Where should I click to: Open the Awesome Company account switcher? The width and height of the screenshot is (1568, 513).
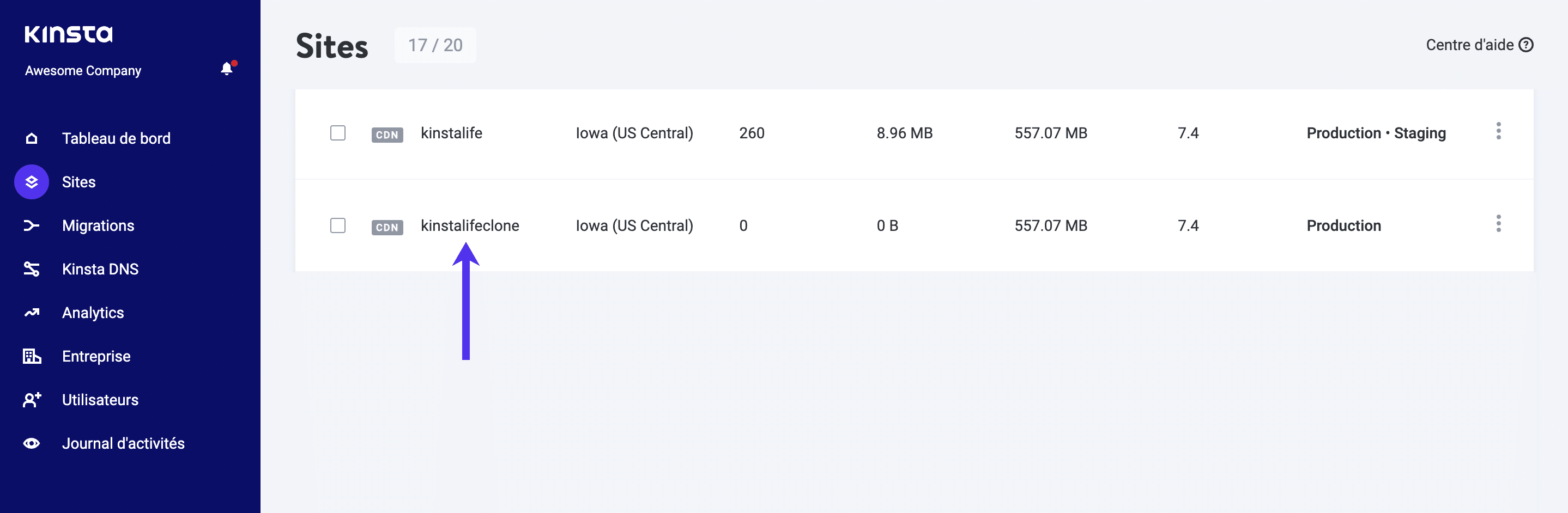coord(83,71)
